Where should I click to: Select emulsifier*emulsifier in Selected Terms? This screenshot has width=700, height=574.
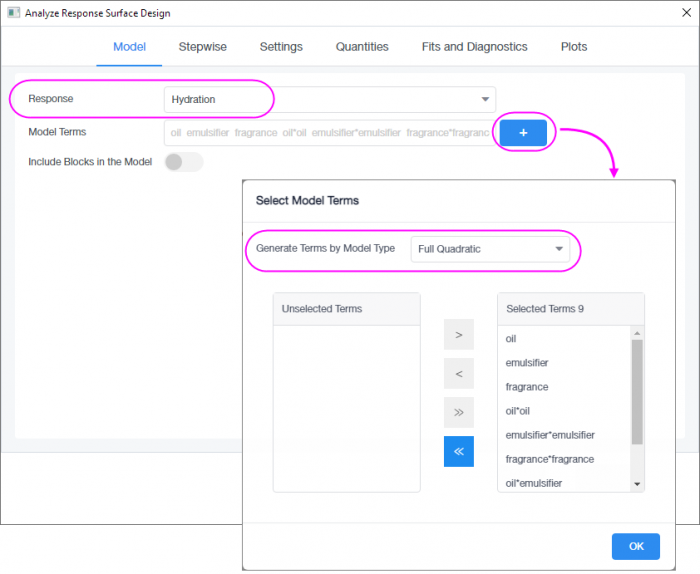(x=550, y=435)
